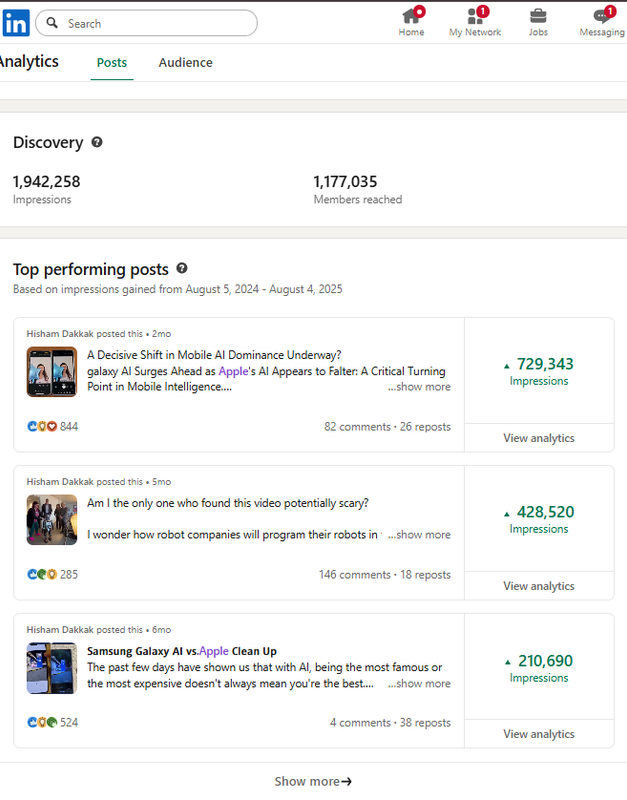
Task: Click the LinkedIn logo icon
Action: point(16,23)
